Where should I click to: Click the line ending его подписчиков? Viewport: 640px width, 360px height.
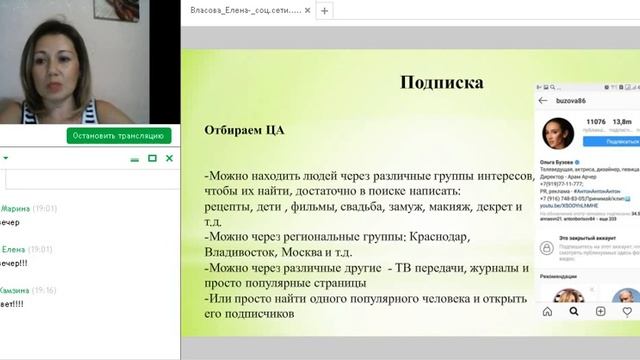pyautogui.click(x=249, y=314)
